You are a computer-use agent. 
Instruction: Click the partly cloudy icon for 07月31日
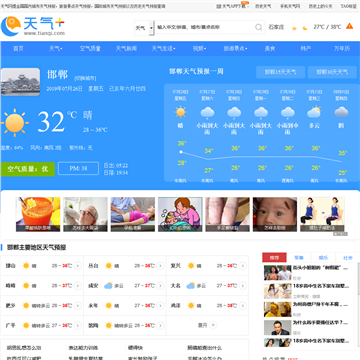coord(314,112)
